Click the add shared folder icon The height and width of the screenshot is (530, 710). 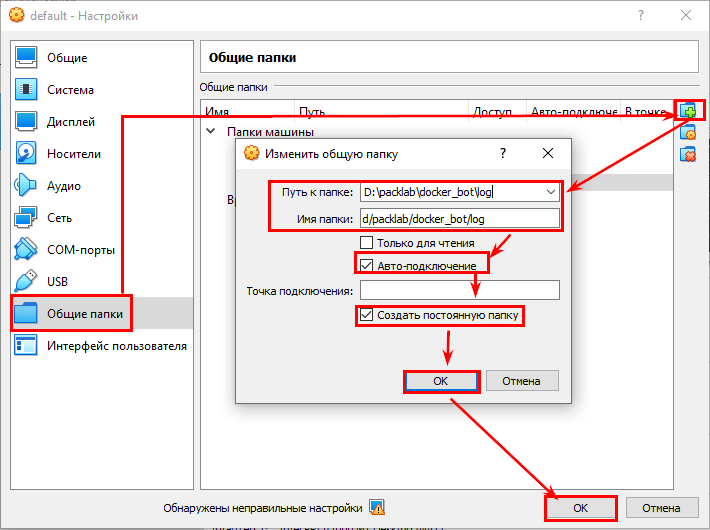pos(688,111)
